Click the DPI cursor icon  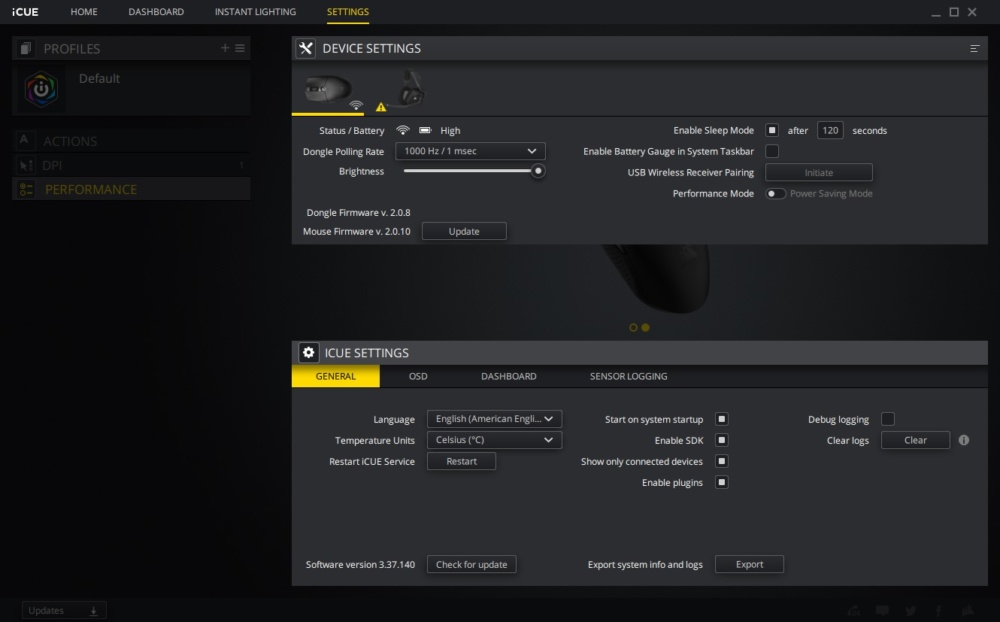[26, 166]
